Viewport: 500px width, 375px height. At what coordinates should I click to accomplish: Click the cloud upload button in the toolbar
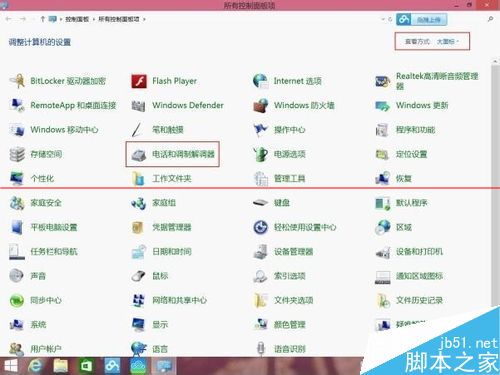point(421,20)
